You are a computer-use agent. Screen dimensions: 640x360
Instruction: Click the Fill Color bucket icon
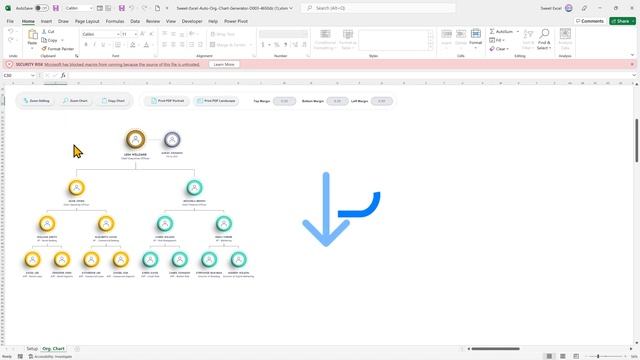pyautogui.click(x=133, y=44)
